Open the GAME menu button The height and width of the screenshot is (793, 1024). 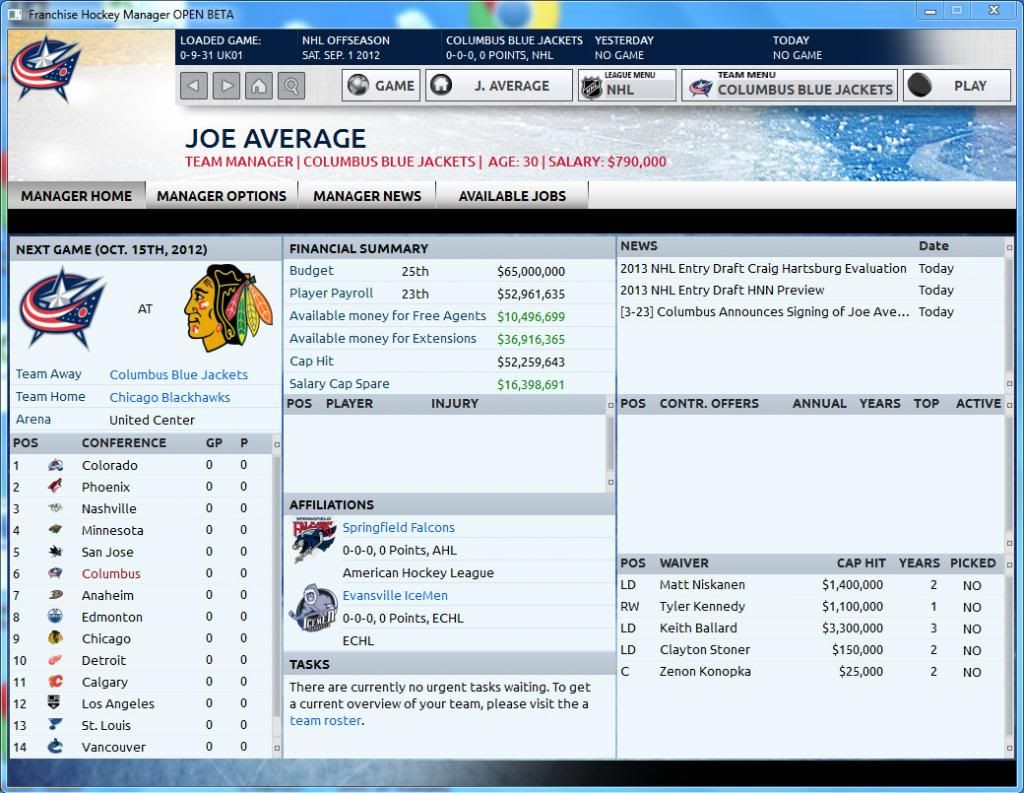click(x=382, y=86)
